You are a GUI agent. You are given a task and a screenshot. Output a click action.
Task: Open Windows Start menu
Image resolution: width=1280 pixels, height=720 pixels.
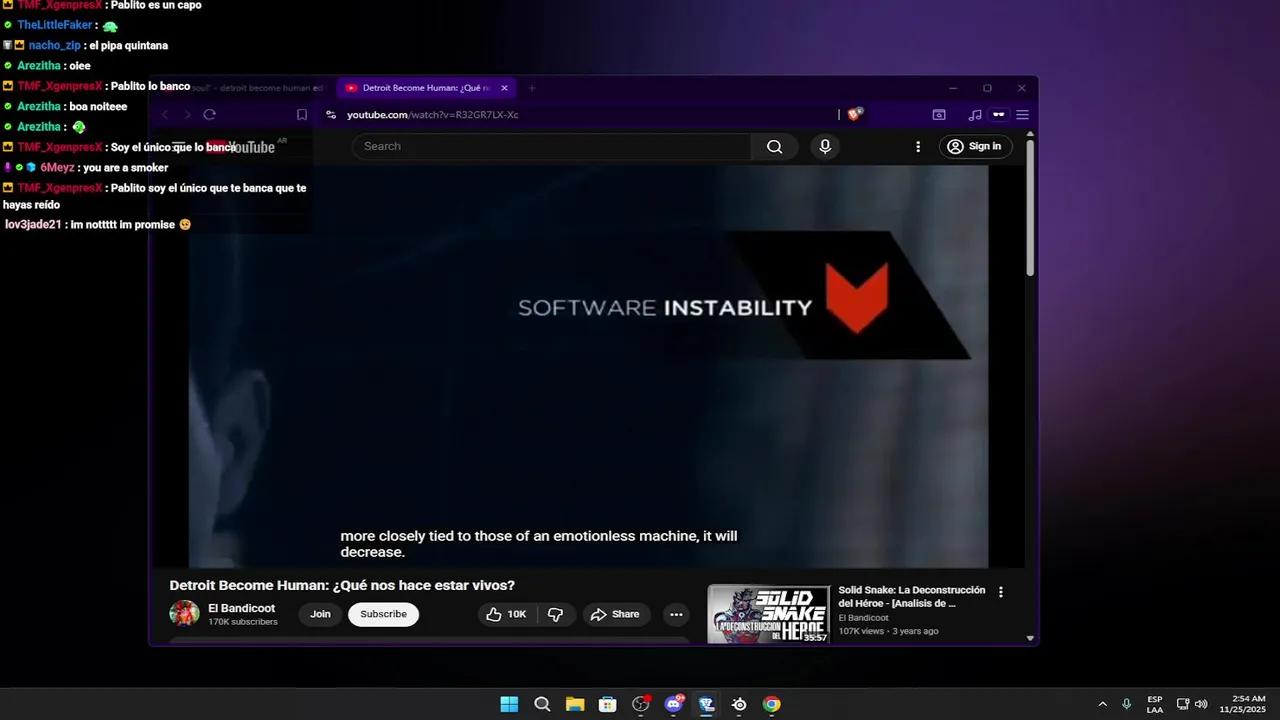[509, 704]
